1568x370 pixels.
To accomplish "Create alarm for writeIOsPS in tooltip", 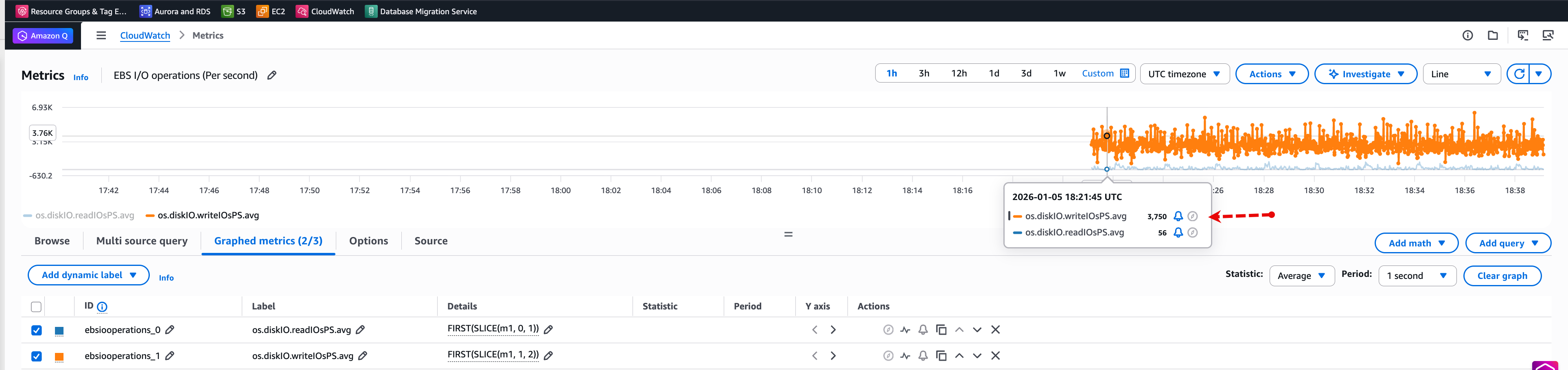I will 1178,216.
